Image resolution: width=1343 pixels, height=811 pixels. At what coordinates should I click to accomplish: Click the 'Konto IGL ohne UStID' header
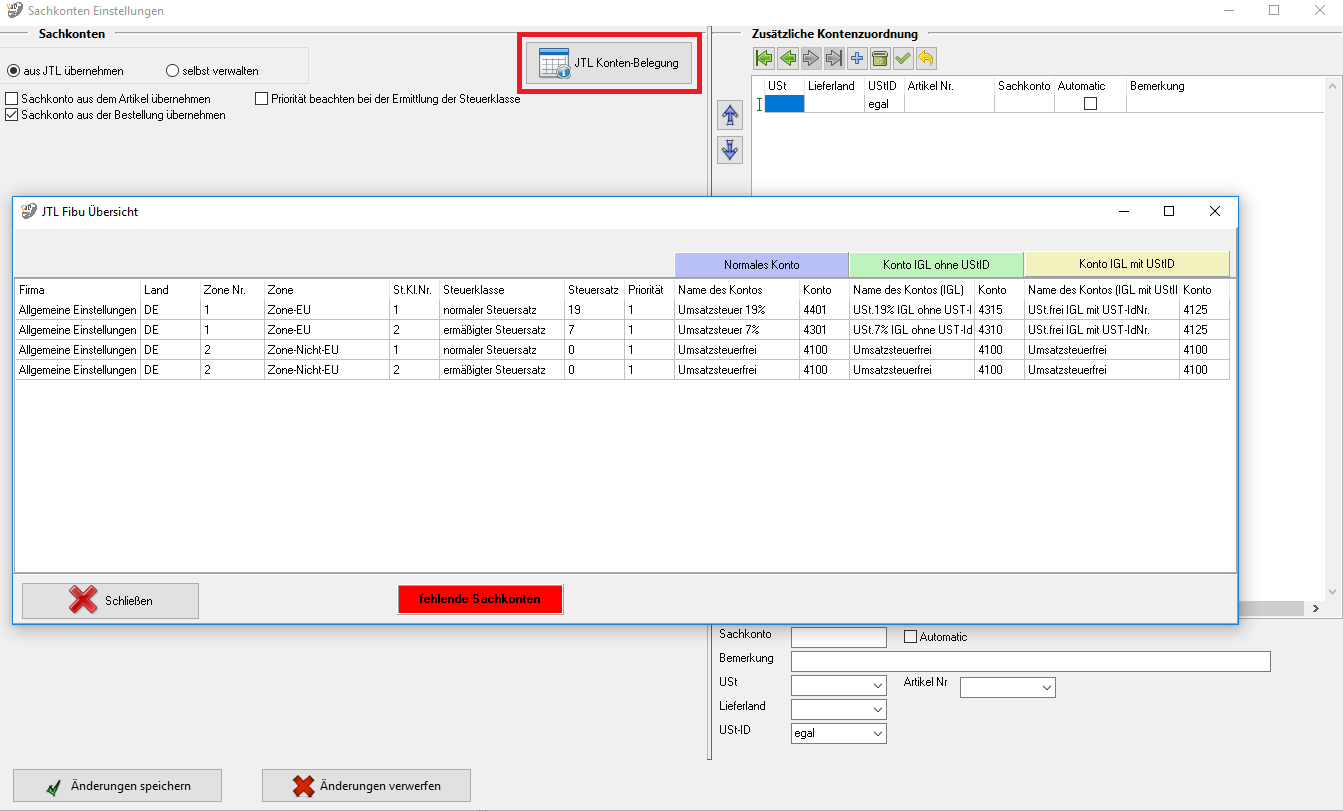coord(935,265)
